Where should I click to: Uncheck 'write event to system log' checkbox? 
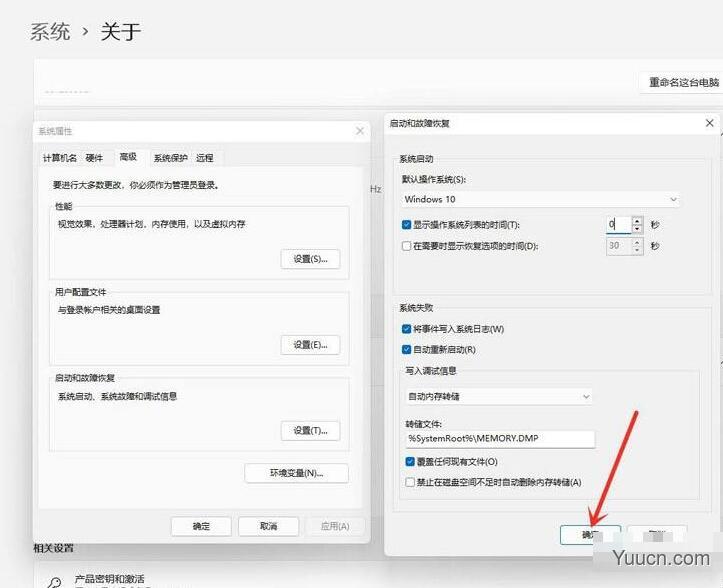coord(406,329)
